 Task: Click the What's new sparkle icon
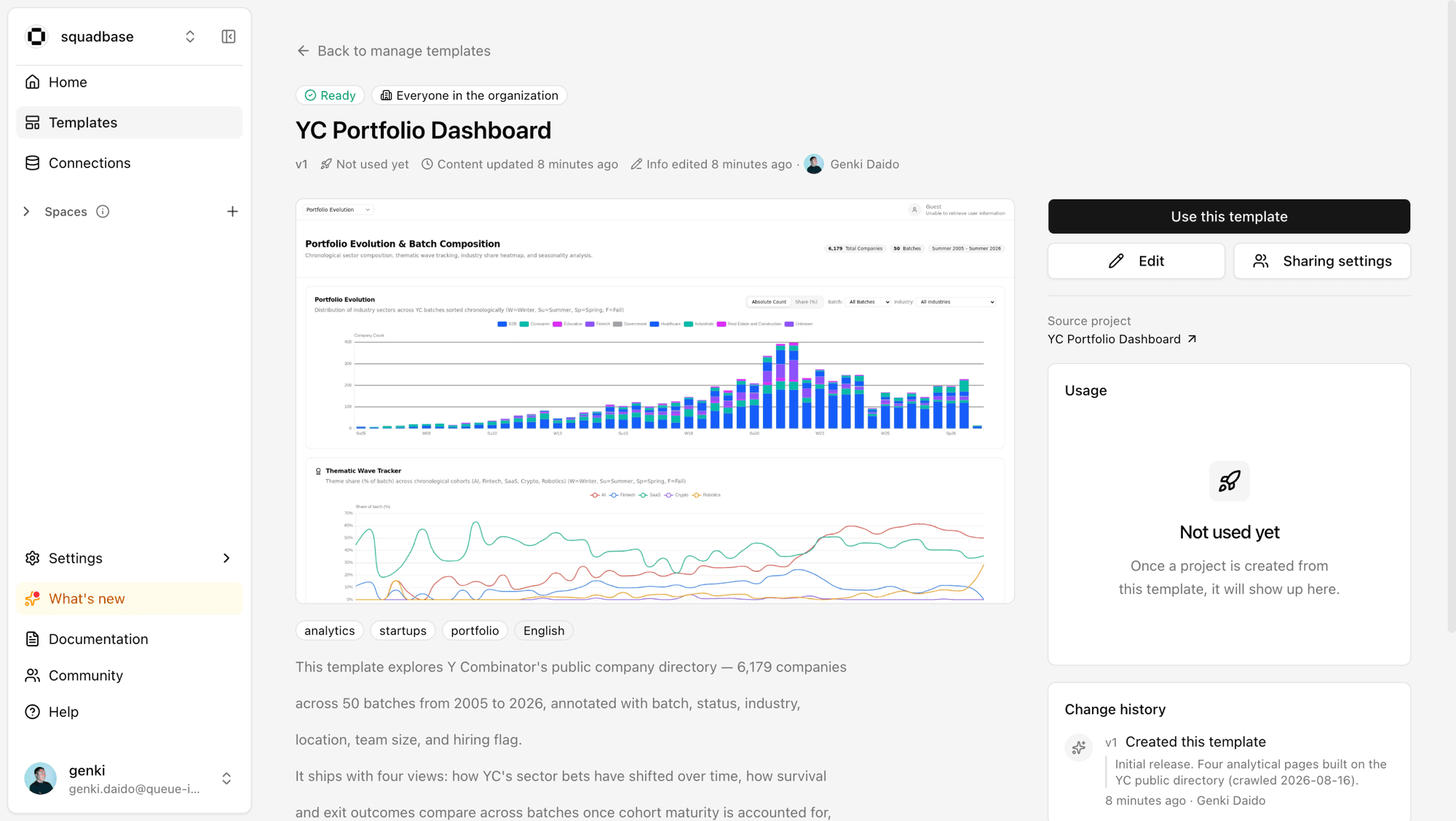[x=33, y=599]
